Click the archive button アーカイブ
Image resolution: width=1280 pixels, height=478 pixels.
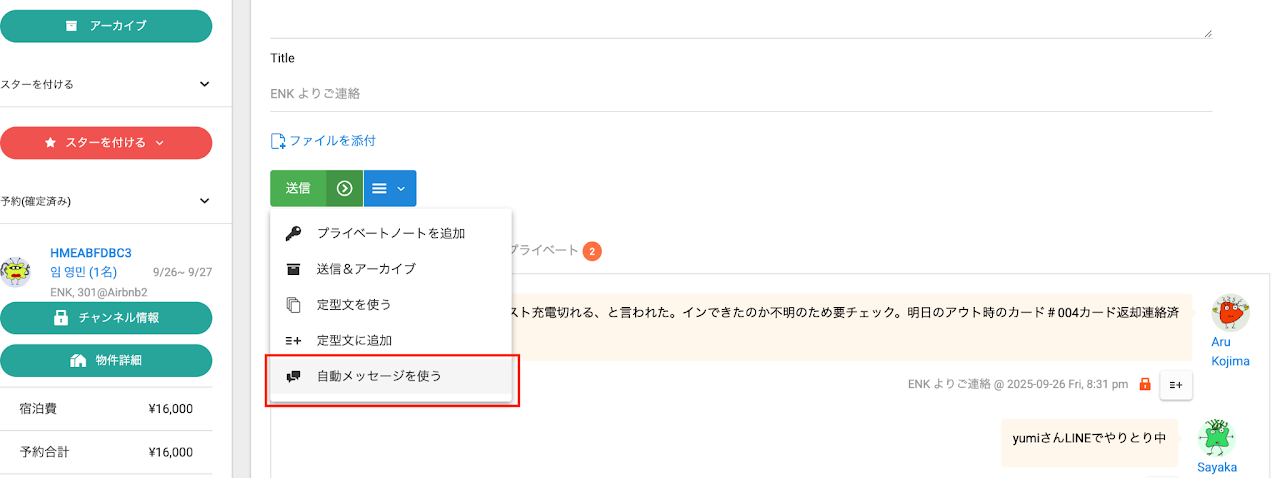(x=106, y=26)
